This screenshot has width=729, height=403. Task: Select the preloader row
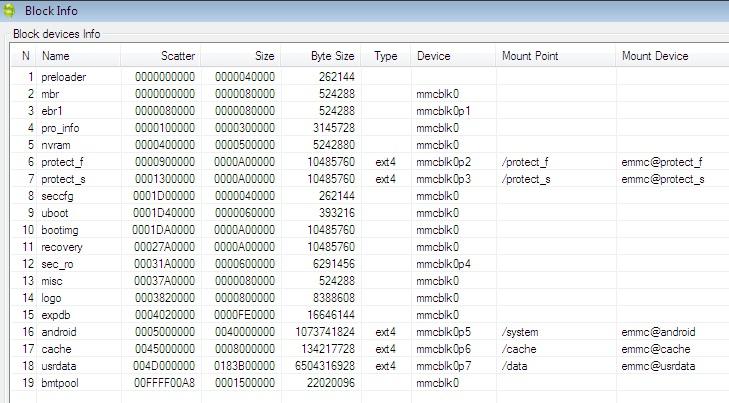tap(370, 77)
